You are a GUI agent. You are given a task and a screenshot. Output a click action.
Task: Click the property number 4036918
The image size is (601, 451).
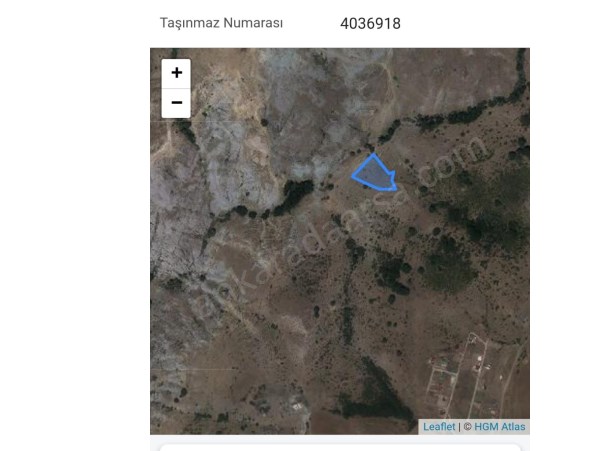click(370, 24)
